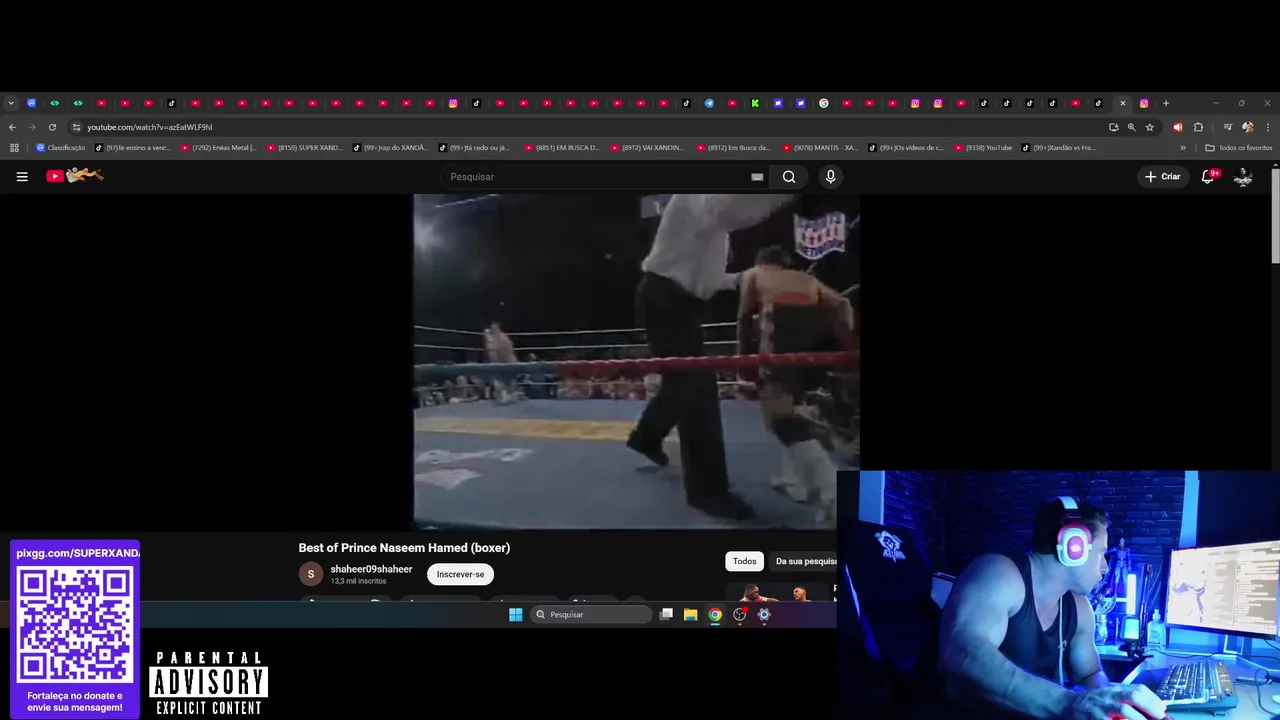Expand the tab search dropdown arrow

[x=11, y=103]
